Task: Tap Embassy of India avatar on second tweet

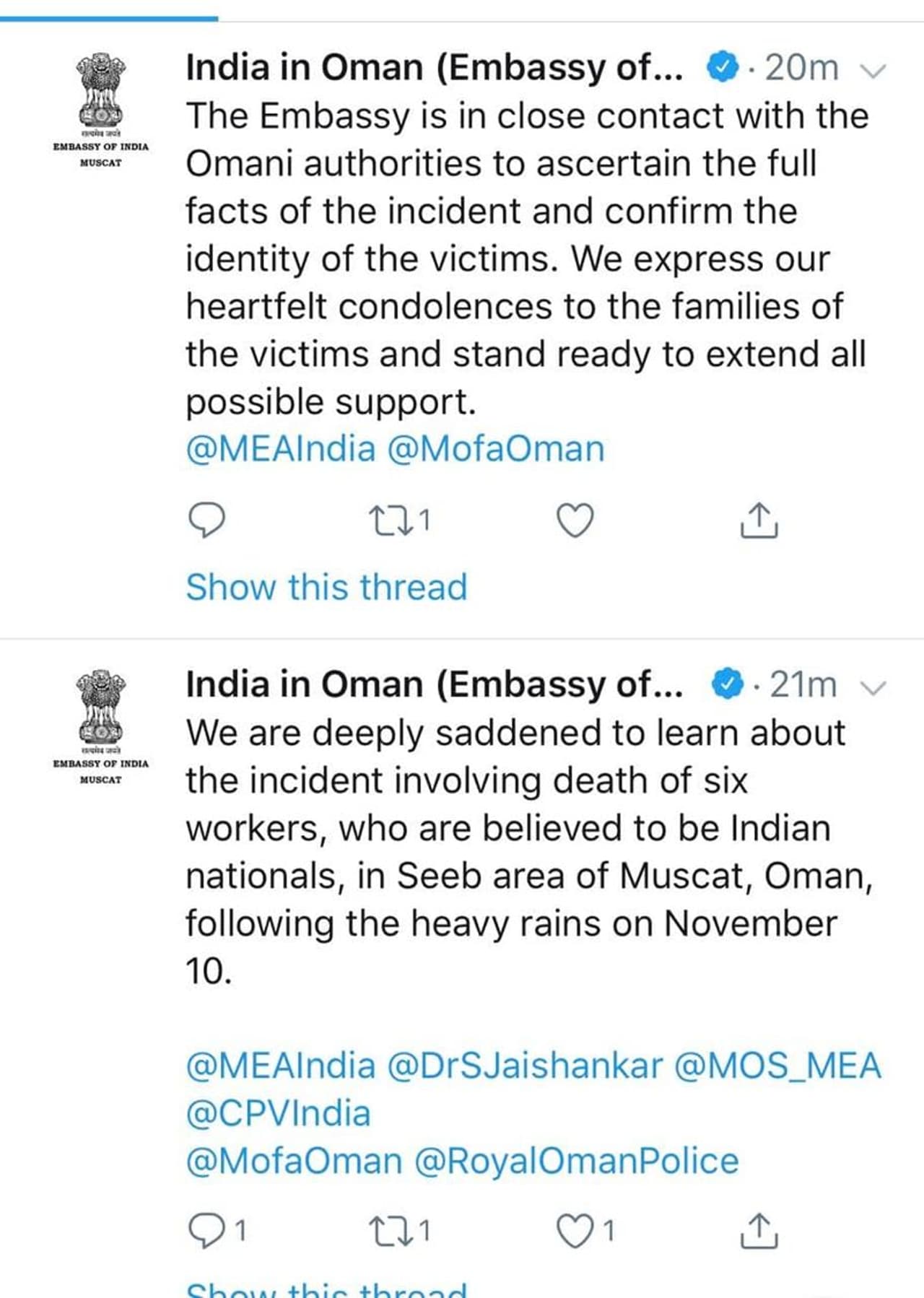Action: point(101,727)
